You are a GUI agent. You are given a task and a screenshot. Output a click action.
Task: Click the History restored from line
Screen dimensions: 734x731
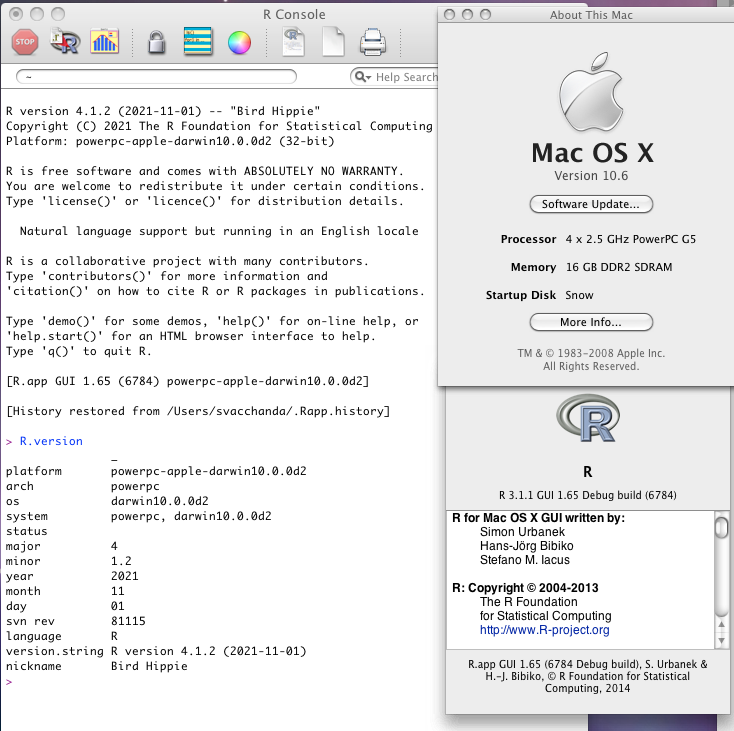click(198, 411)
